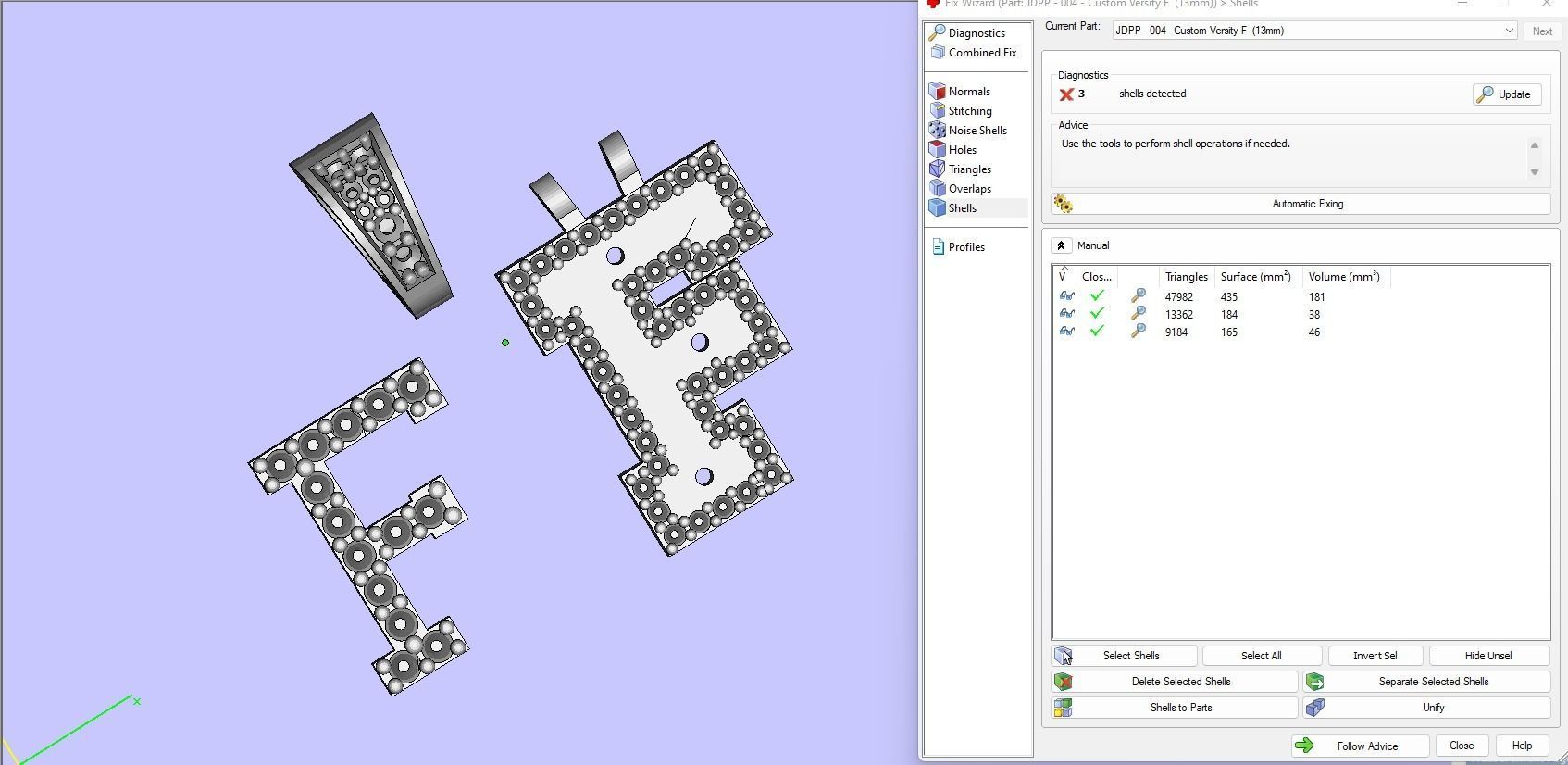The image size is (1568, 765).
Task: Select the row with surface 184
Action: pyautogui.click(x=1300, y=315)
